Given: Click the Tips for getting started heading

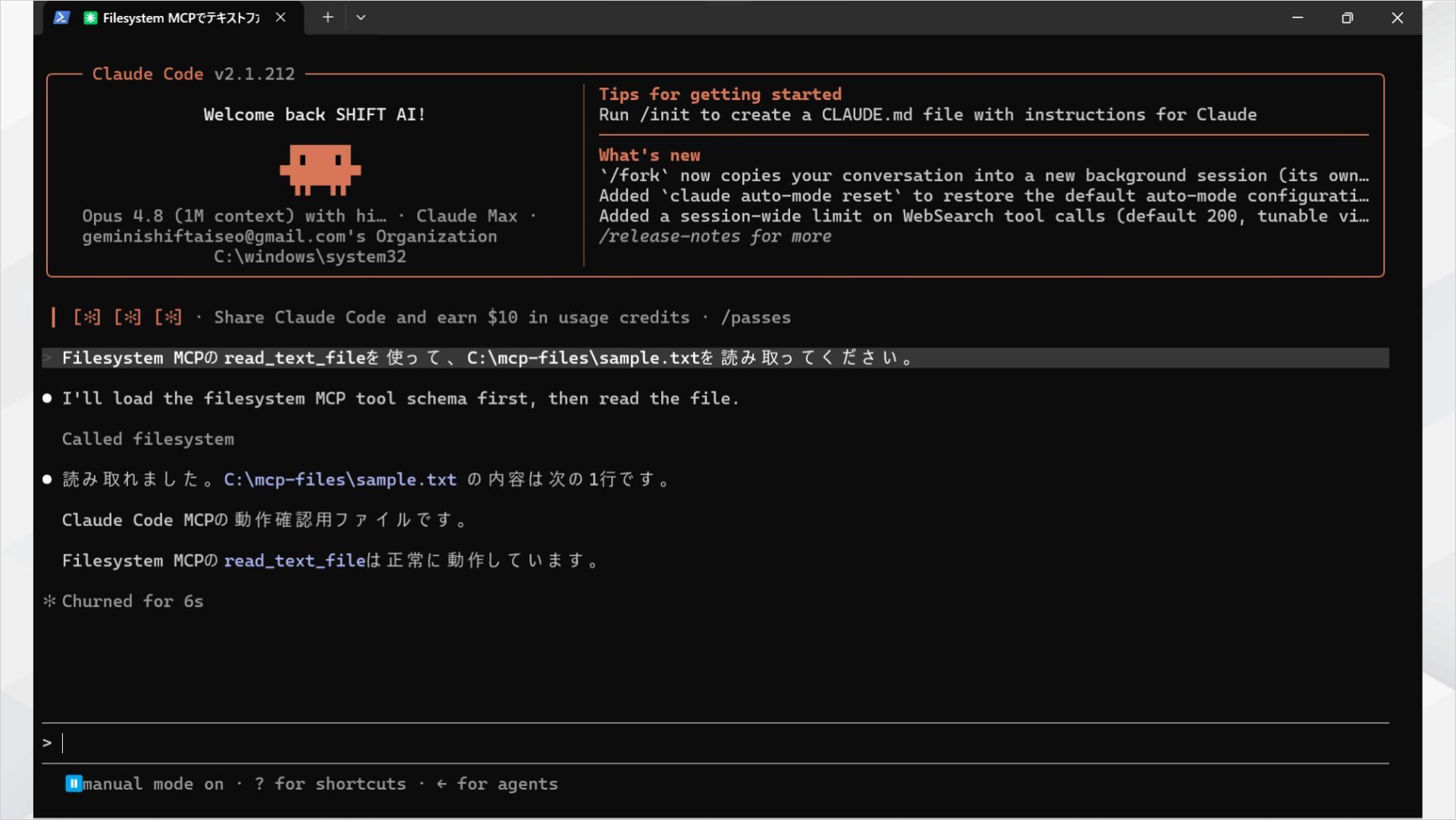Looking at the screenshot, I should pos(720,94).
